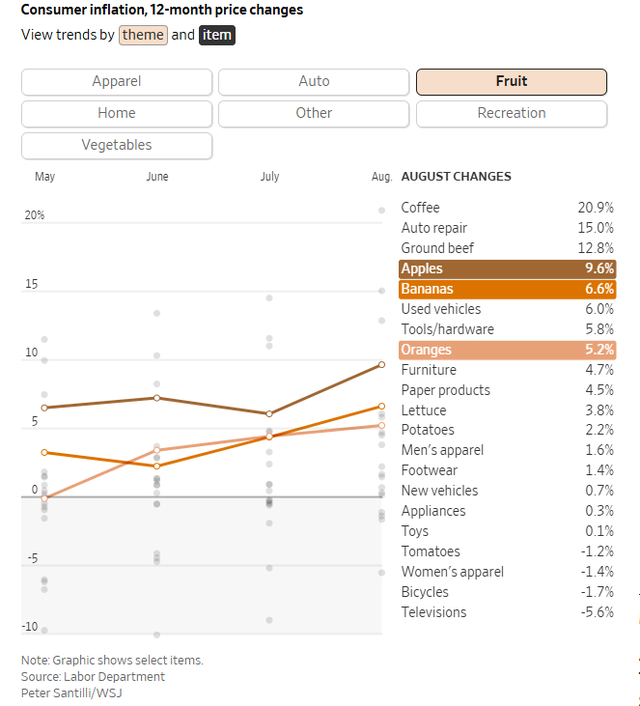Toggle view trends by item
The height and width of the screenshot is (706, 640).
[x=217, y=35]
